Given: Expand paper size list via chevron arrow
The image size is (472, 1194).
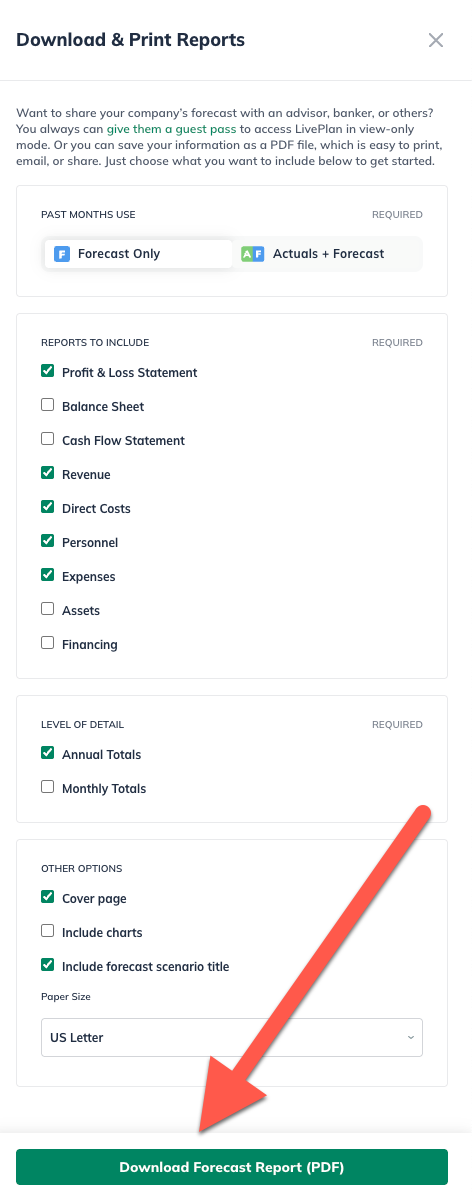Looking at the screenshot, I should click(410, 1037).
